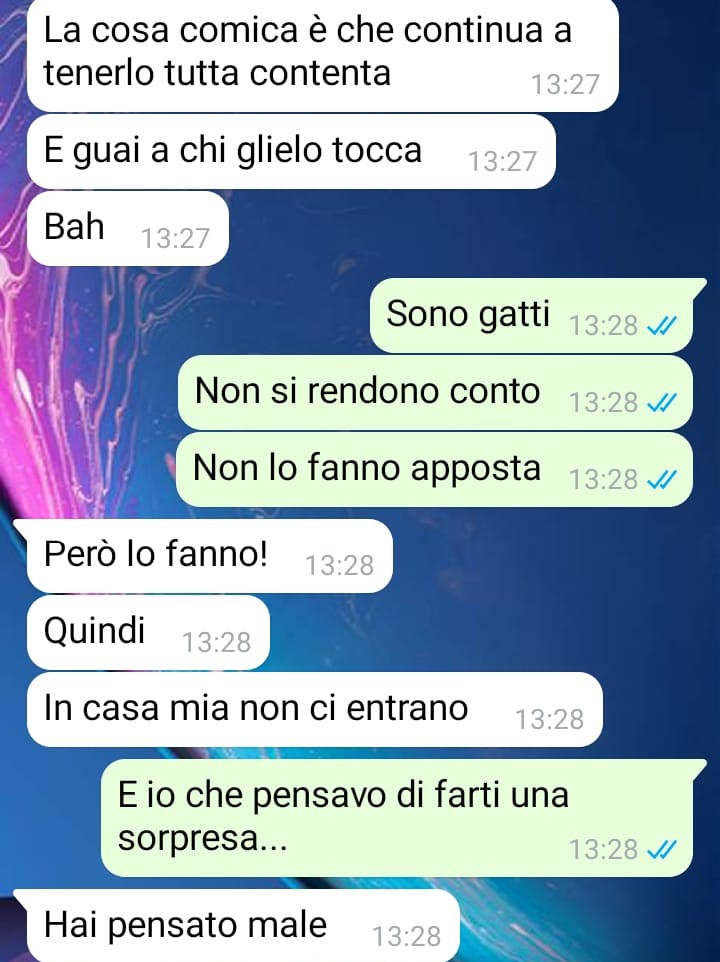Select the 'E guai a chi glielo tocca' bubble
The height and width of the screenshot is (962, 720).
[x=291, y=152]
